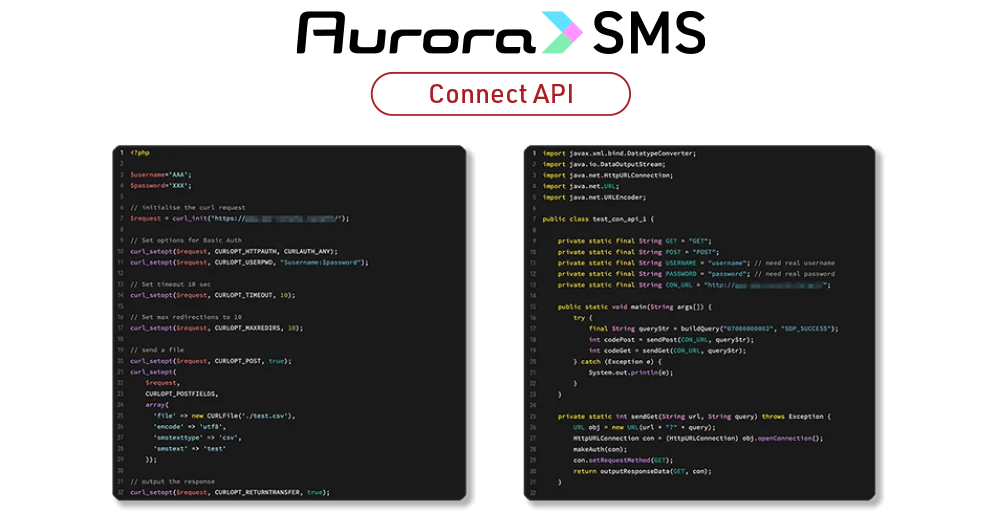Select the int codePost = sendPost line
This screenshot has width=1000, height=512.
pos(670,339)
